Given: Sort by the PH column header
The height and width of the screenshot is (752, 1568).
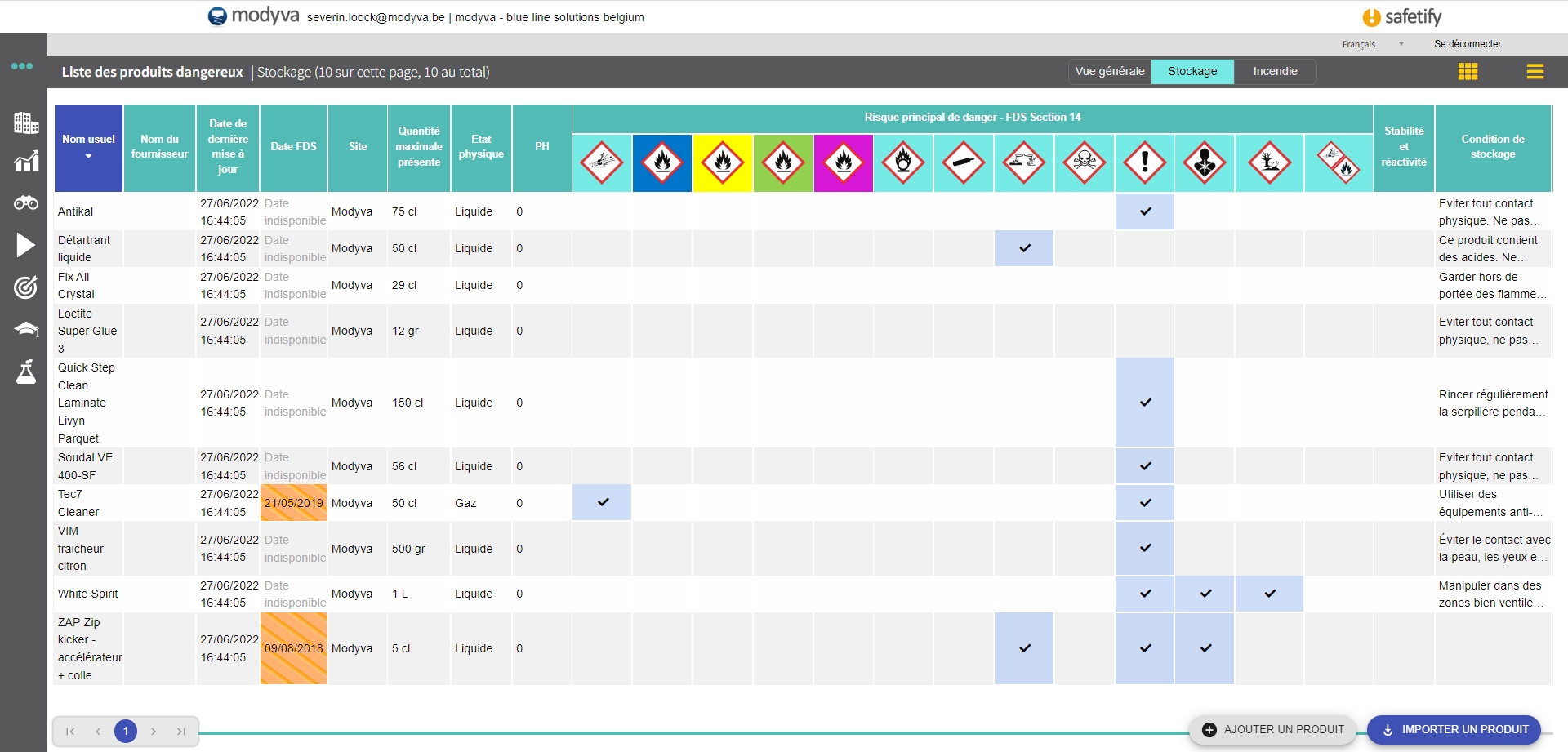Looking at the screenshot, I should (x=542, y=147).
